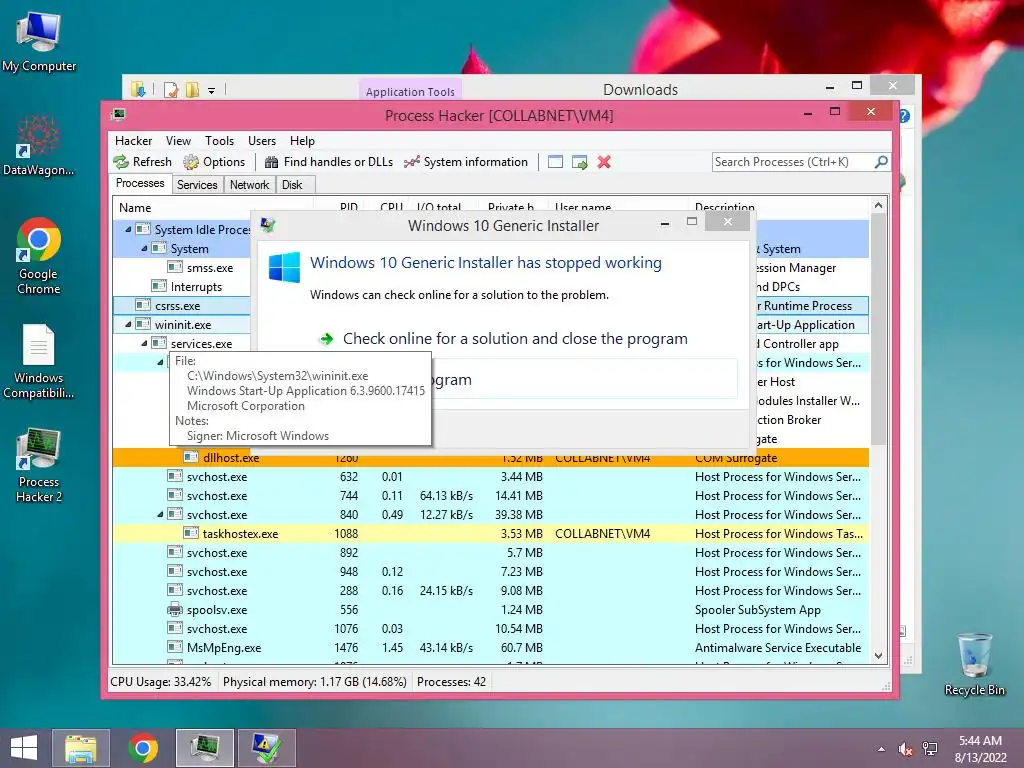Select the dllhost.exe process row
The height and width of the screenshot is (768, 1024).
click(x=490, y=458)
